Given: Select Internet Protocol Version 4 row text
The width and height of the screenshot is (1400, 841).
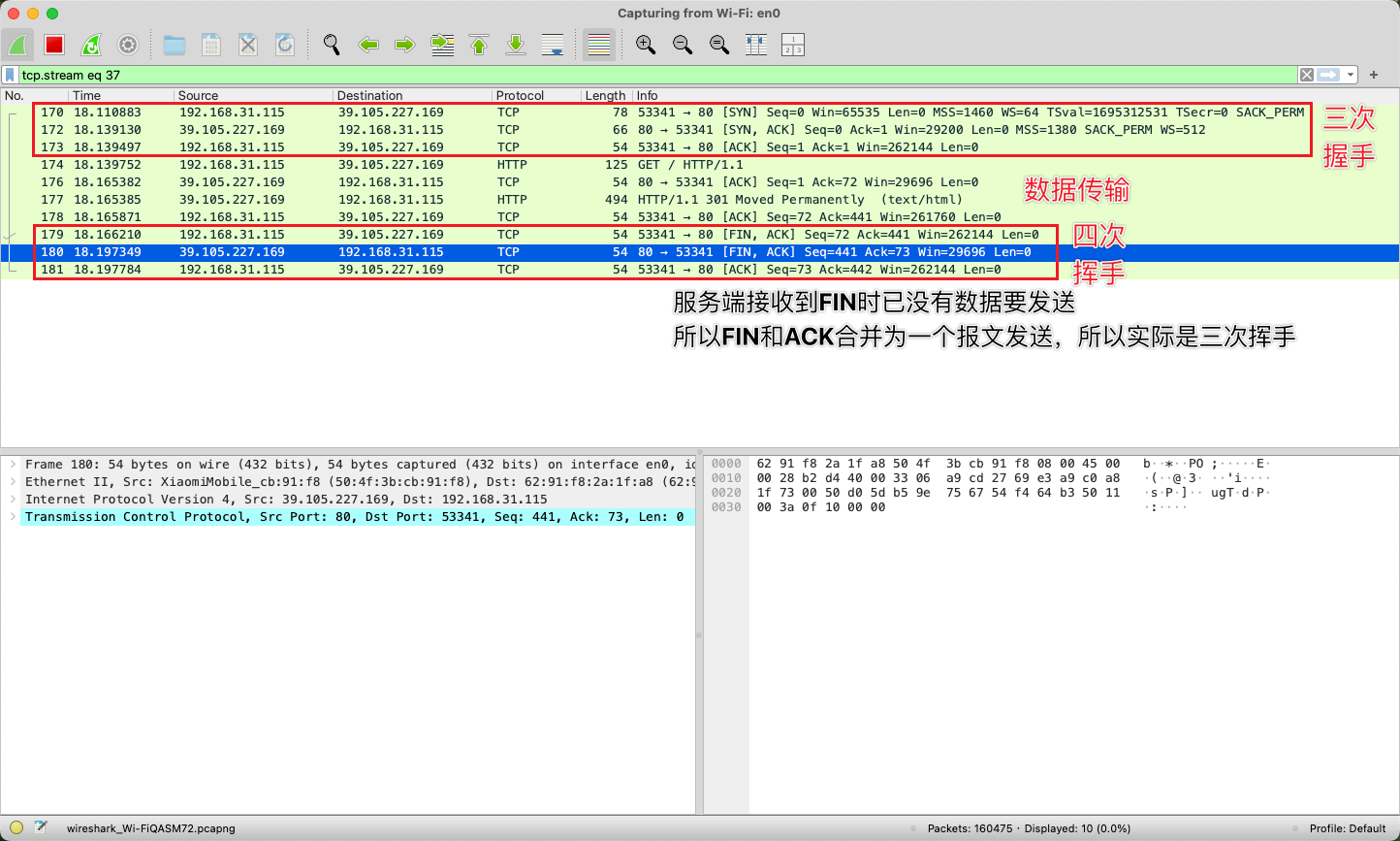Looking at the screenshot, I should 286,500.
